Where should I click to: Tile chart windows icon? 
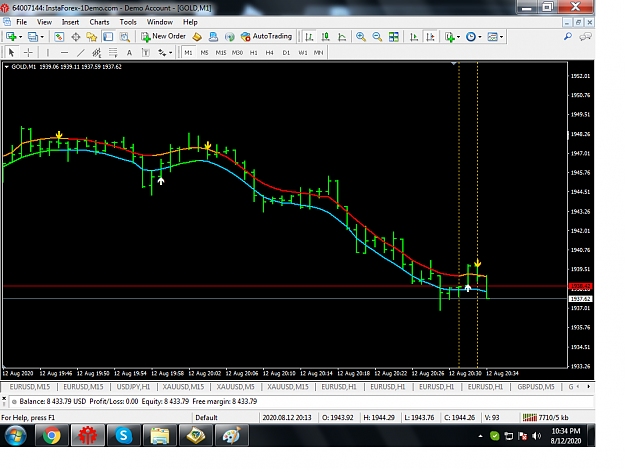pyautogui.click(x=394, y=37)
